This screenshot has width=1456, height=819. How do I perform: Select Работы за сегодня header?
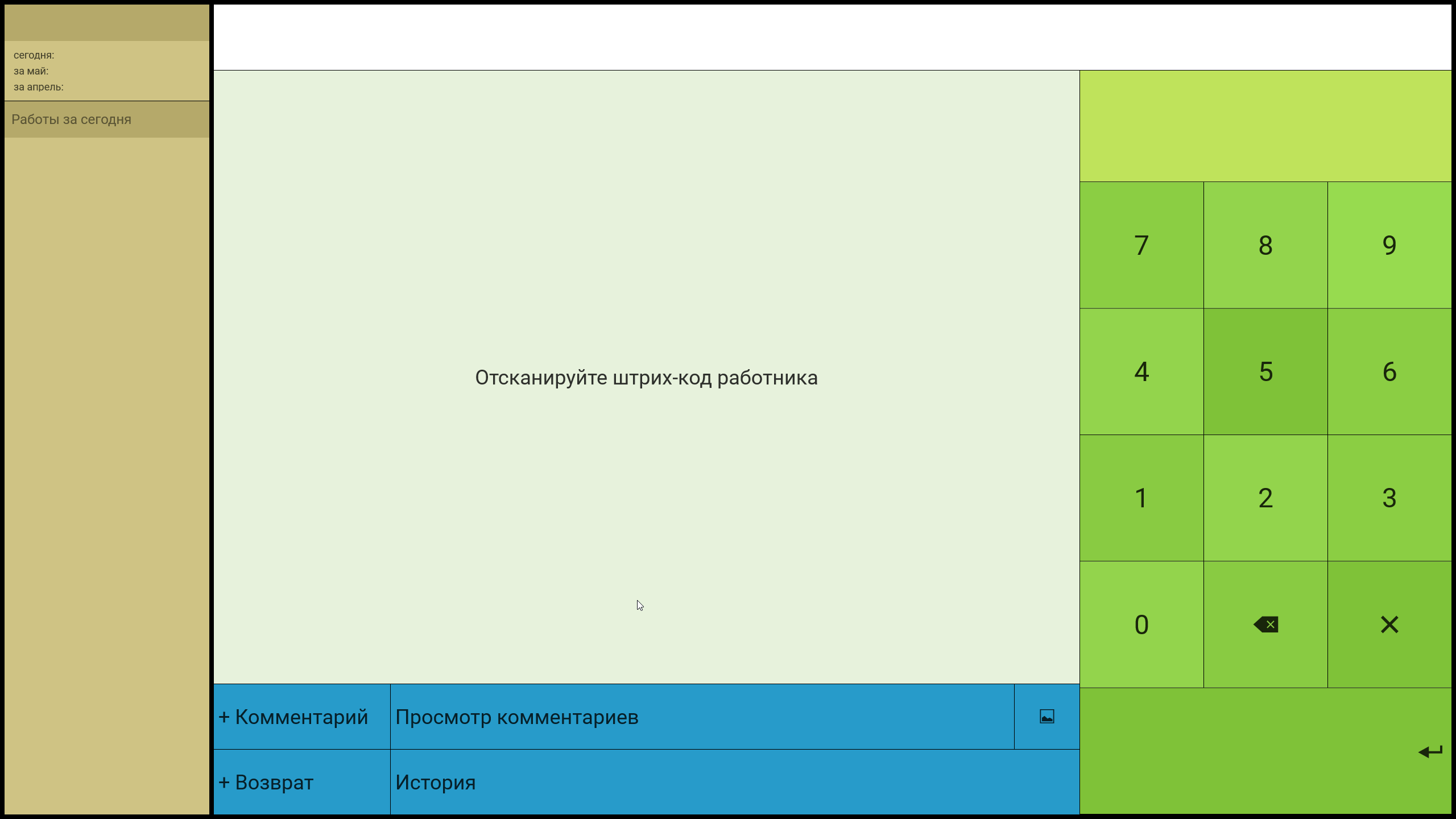pyautogui.click(x=107, y=119)
